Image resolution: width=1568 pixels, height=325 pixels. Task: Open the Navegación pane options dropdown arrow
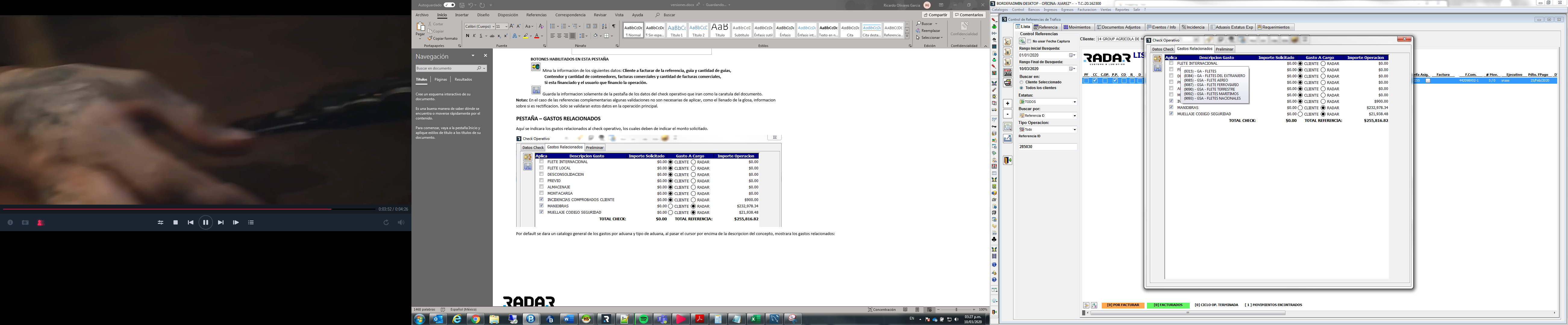473,55
